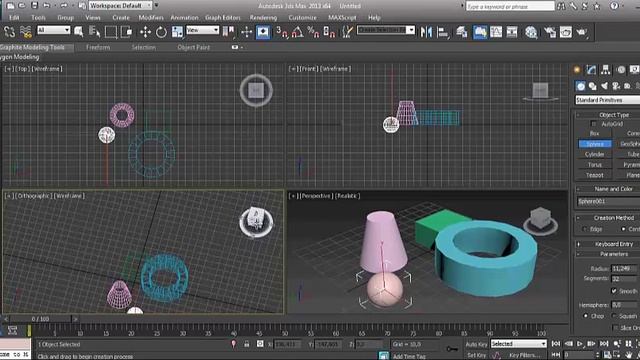Click the Play Animation button

(x=580, y=344)
